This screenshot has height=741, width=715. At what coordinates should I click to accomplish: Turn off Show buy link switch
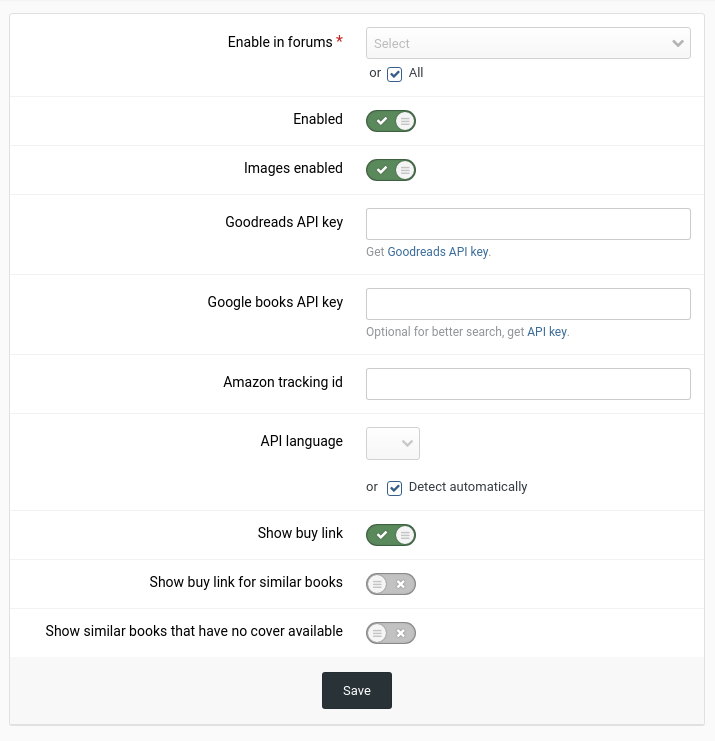click(x=390, y=535)
